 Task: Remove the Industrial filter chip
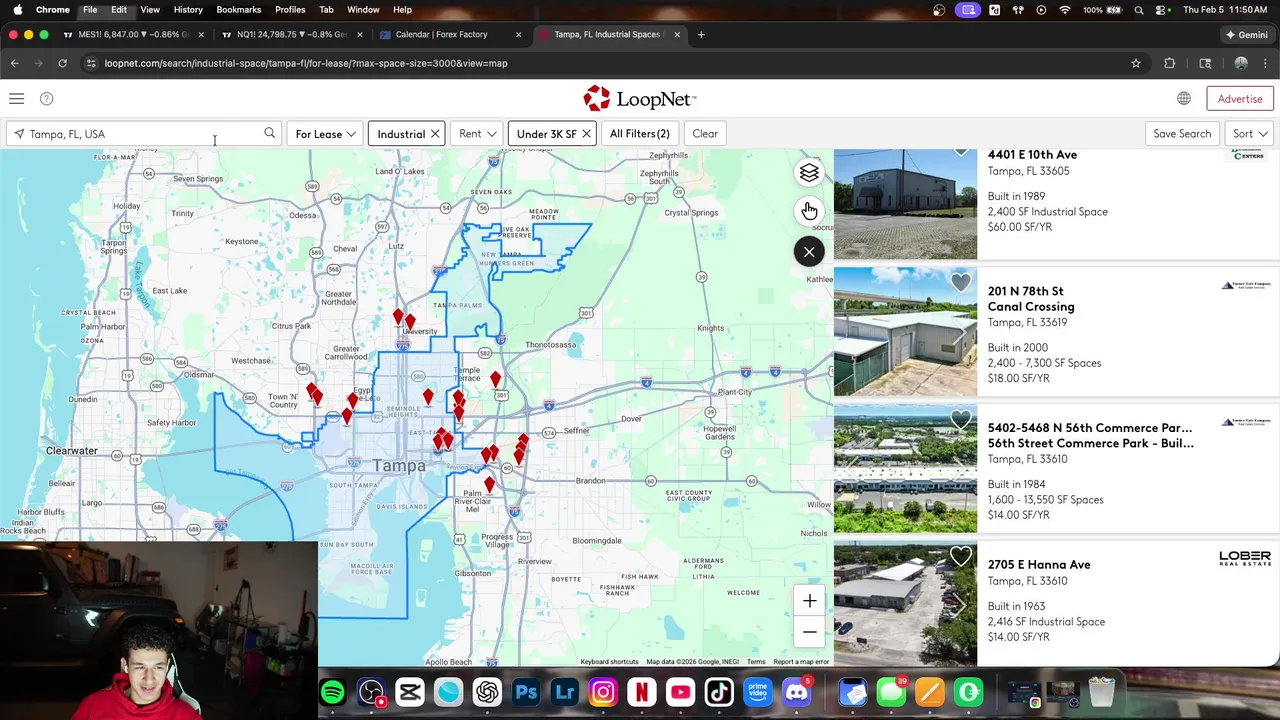[x=435, y=134]
